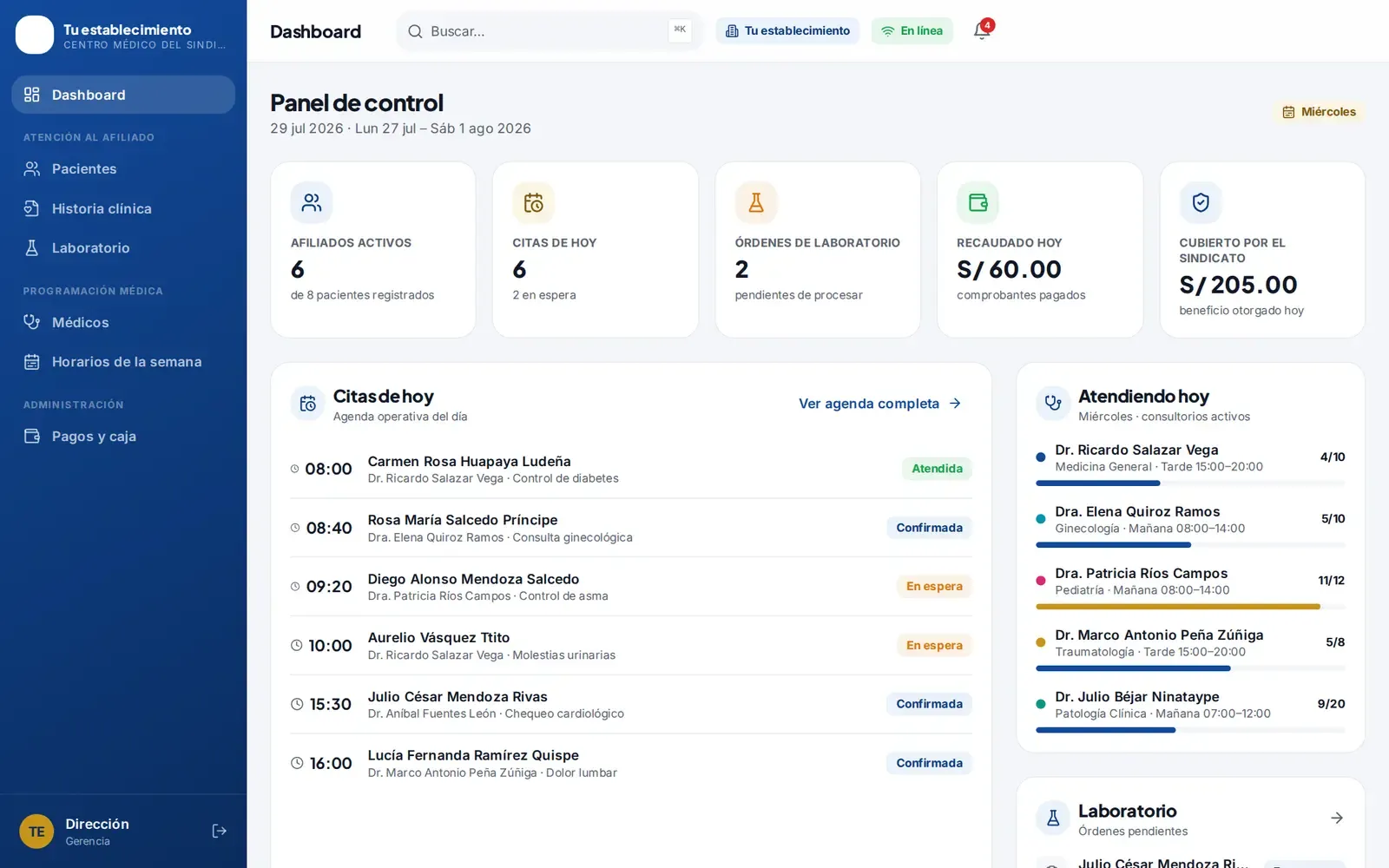Screen dimensions: 1389x868
Task: Click the Afiliados Activos people icon
Action: pos(312,202)
